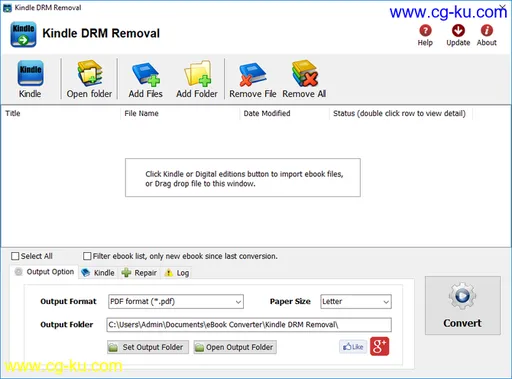This screenshot has height=379, width=512.
Task: Click the Add Folder icon
Action: 197,73
